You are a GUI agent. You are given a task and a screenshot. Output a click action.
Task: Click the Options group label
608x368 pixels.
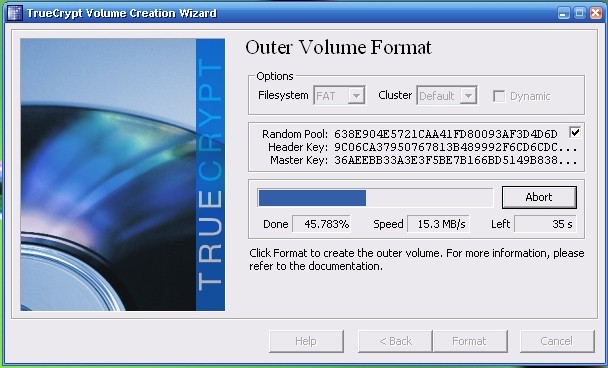(x=275, y=76)
